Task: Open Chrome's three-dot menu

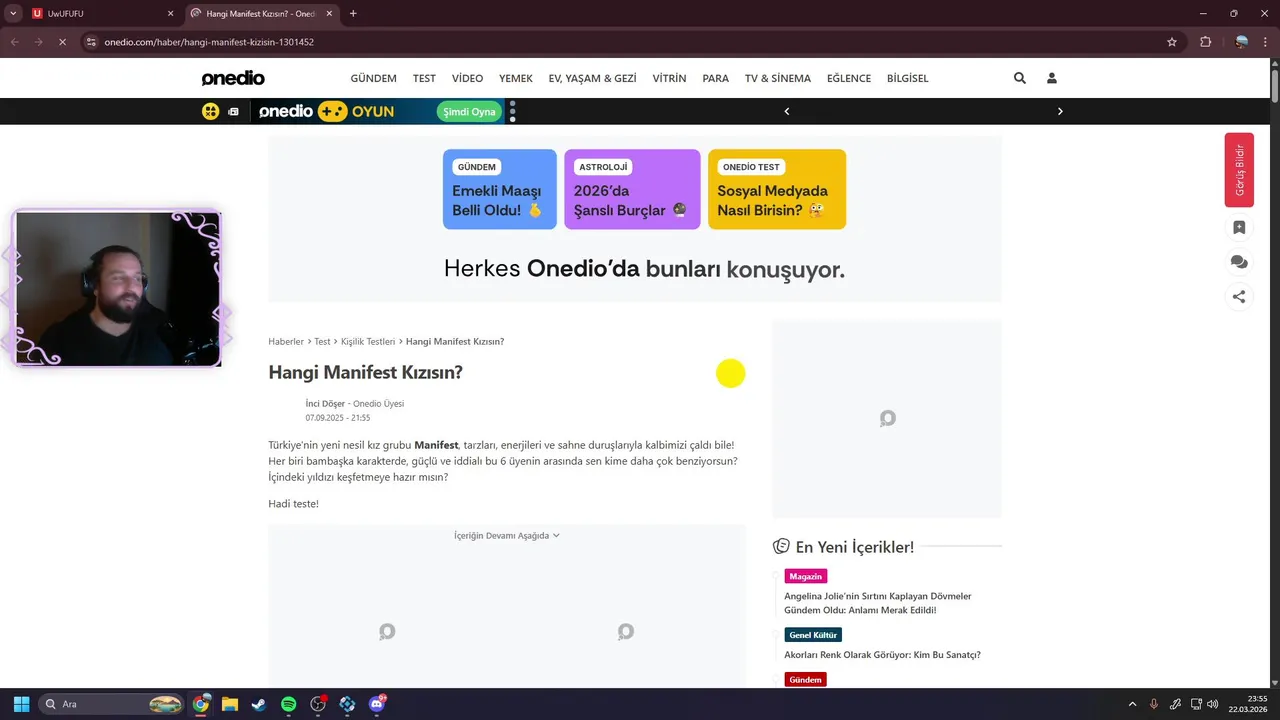Action: [1266, 42]
